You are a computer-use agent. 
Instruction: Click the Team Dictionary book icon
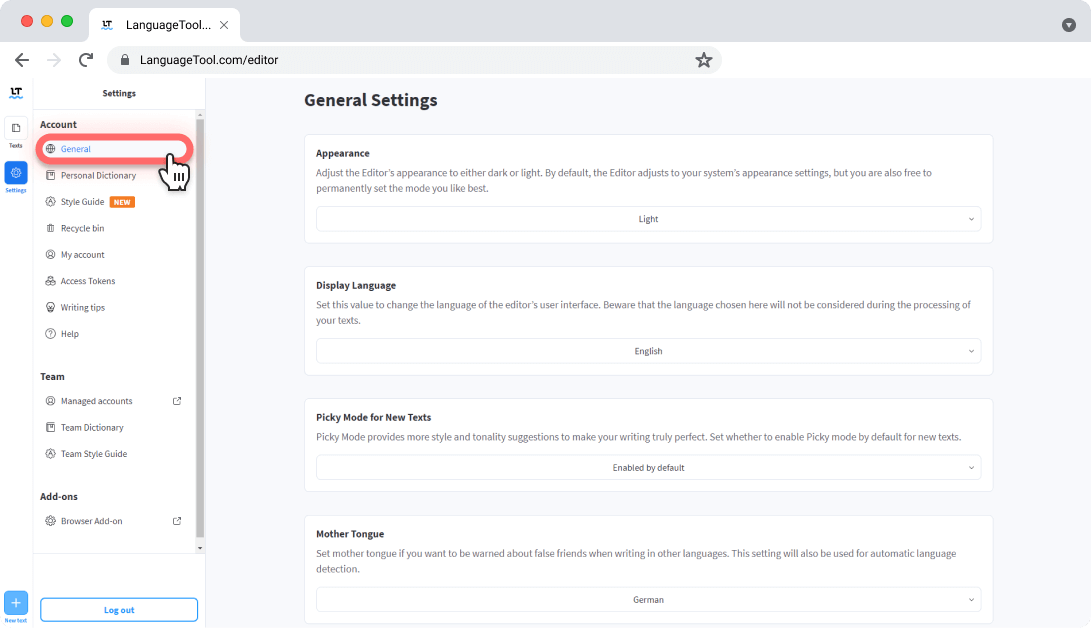pyautogui.click(x=50, y=428)
